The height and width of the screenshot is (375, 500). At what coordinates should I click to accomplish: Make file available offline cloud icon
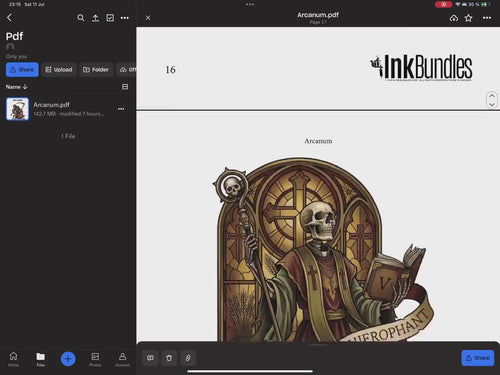click(454, 18)
